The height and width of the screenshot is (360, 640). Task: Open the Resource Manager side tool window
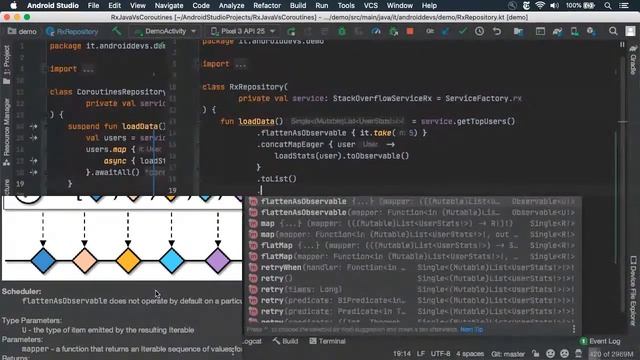pyautogui.click(x=7, y=132)
